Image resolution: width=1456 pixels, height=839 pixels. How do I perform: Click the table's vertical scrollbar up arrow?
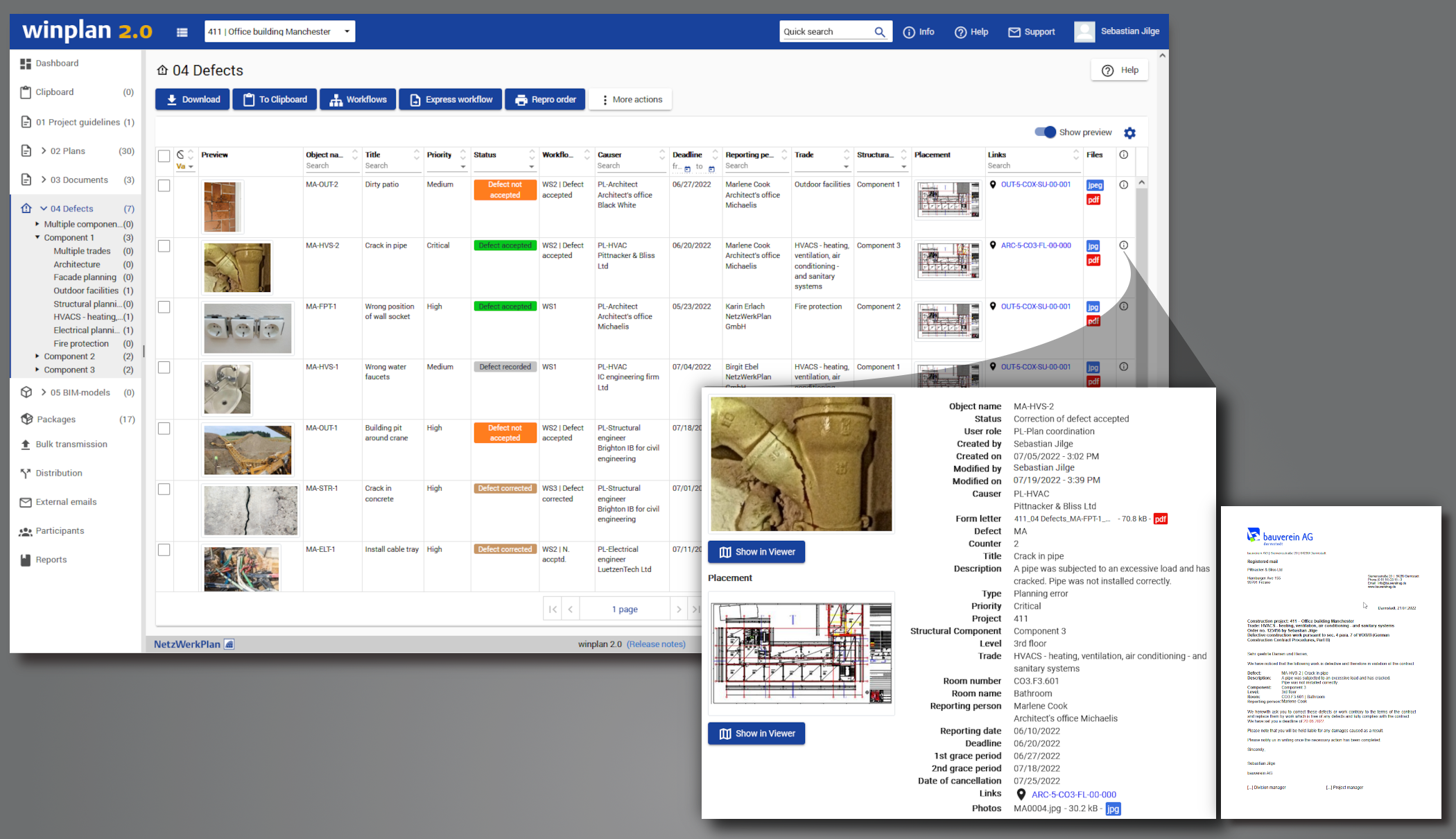[x=1141, y=183]
